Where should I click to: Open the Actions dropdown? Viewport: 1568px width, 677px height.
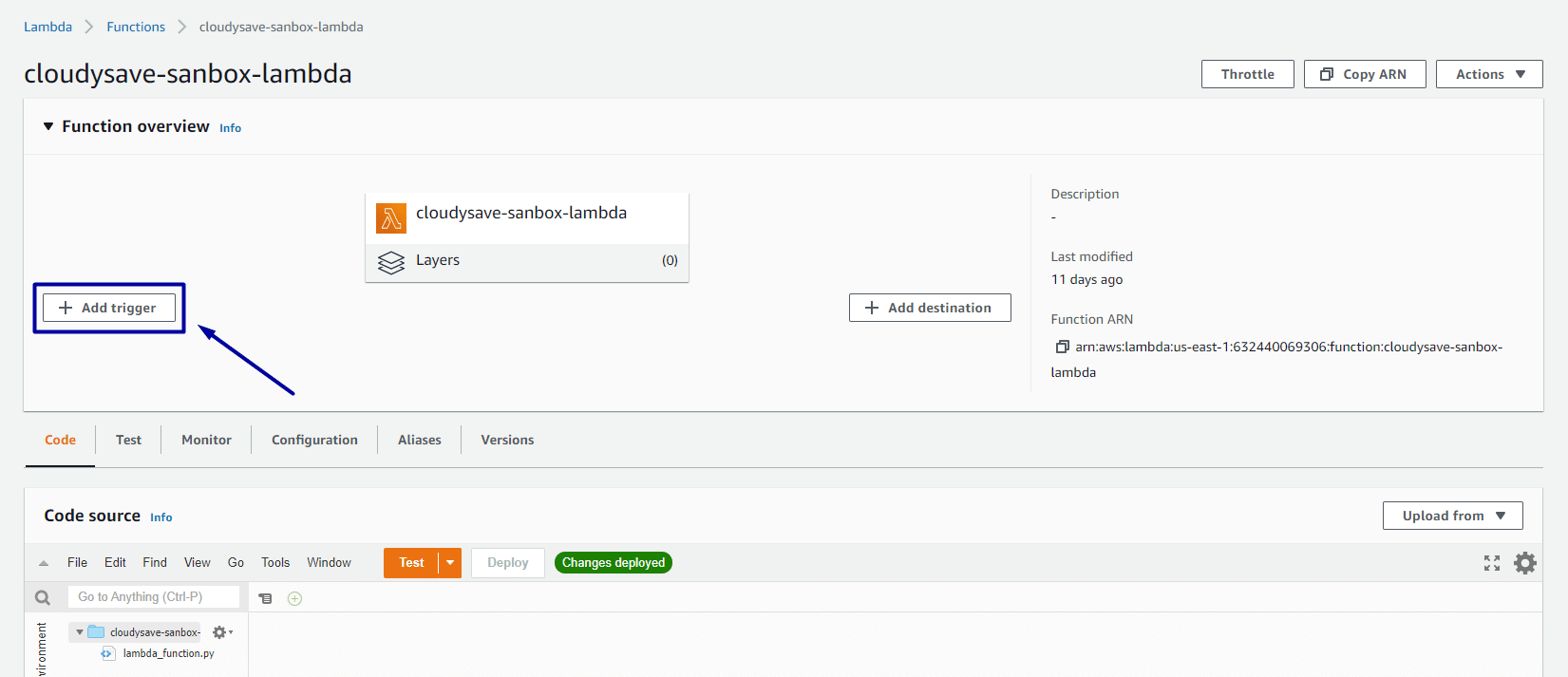[1489, 74]
